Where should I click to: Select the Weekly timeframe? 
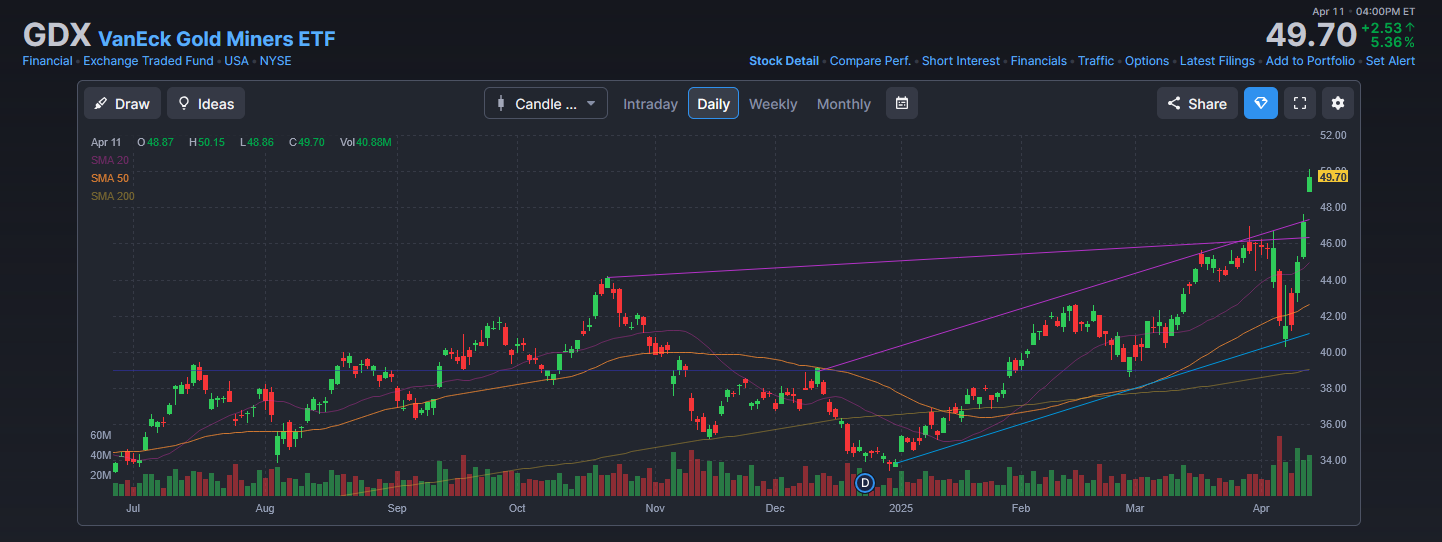click(773, 104)
